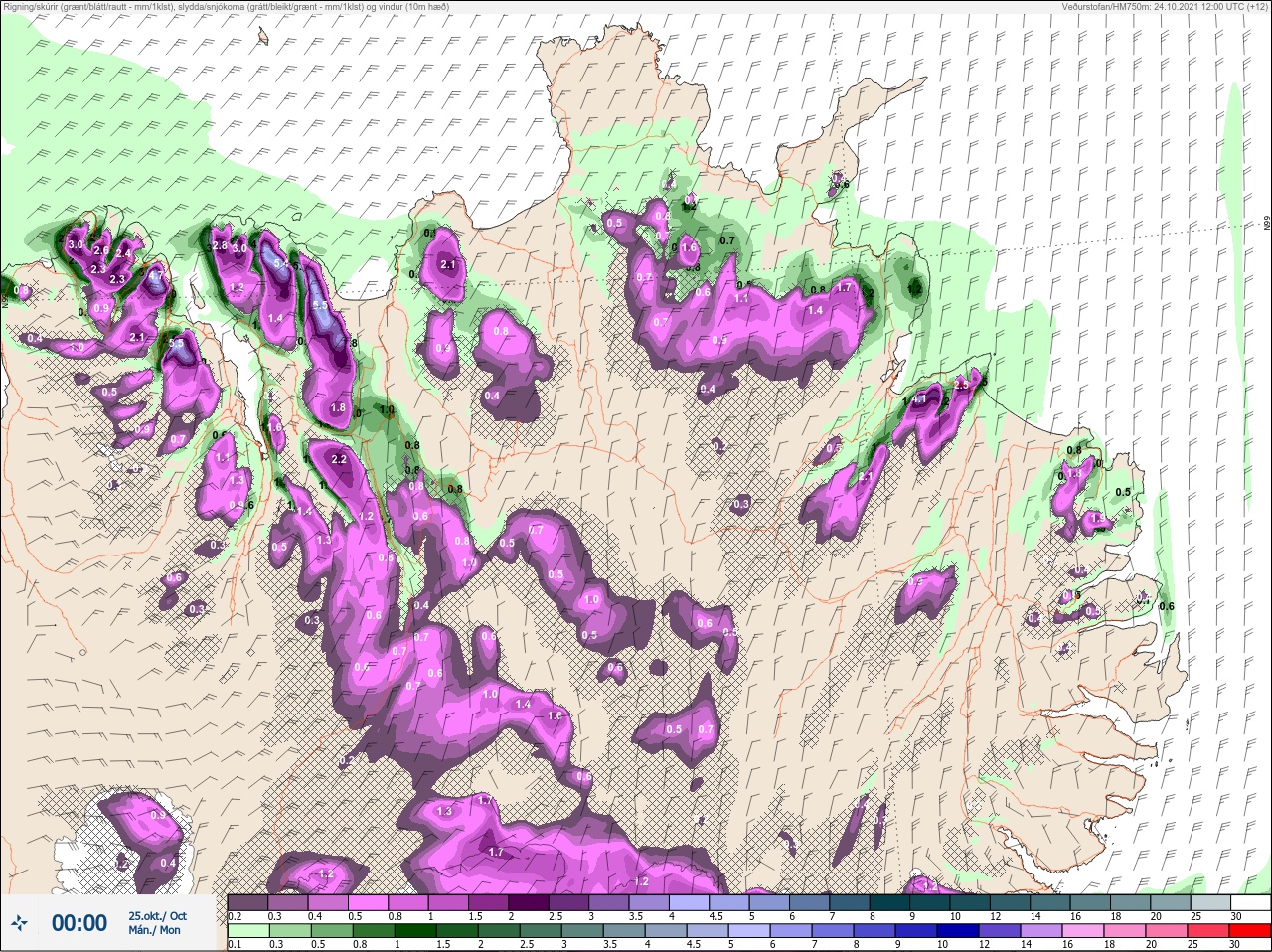The image size is (1272, 952).
Task: Click the pink 20 swatch in rain legend
Action: point(1167,931)
